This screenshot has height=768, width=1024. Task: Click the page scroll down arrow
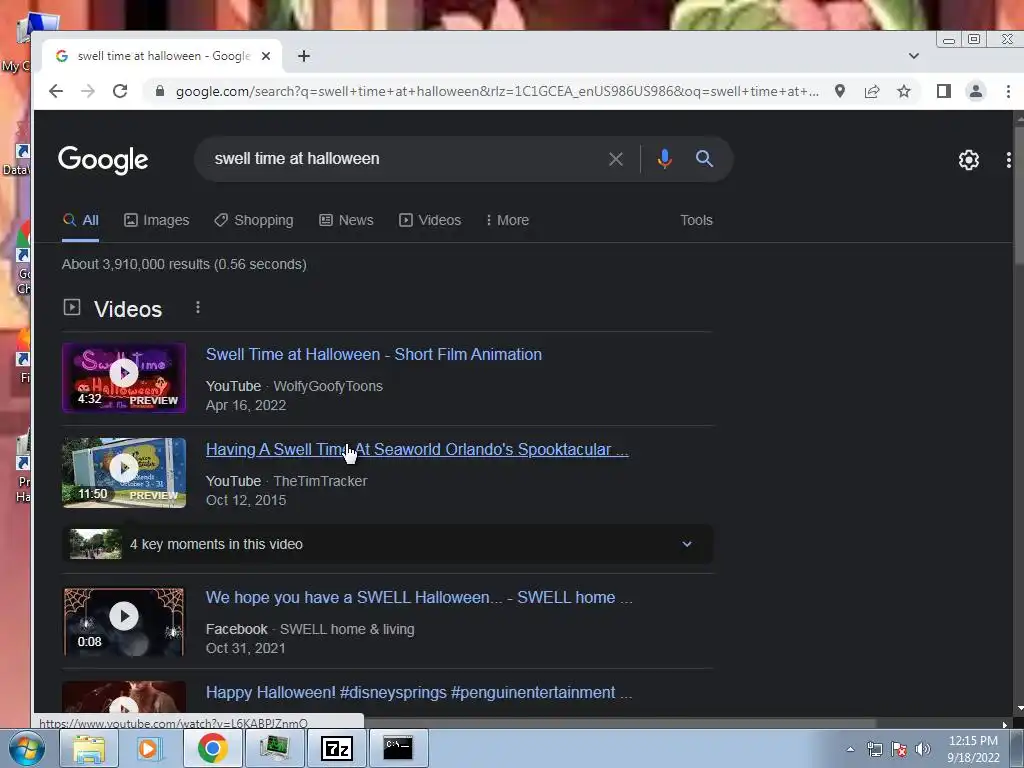(x=1019, y=707)
